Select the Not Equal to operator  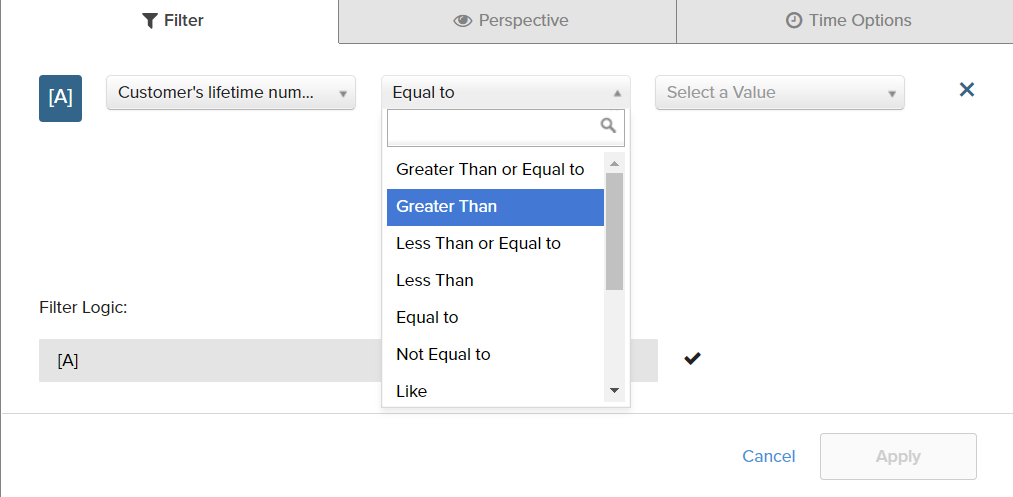[x=443, y=354]
